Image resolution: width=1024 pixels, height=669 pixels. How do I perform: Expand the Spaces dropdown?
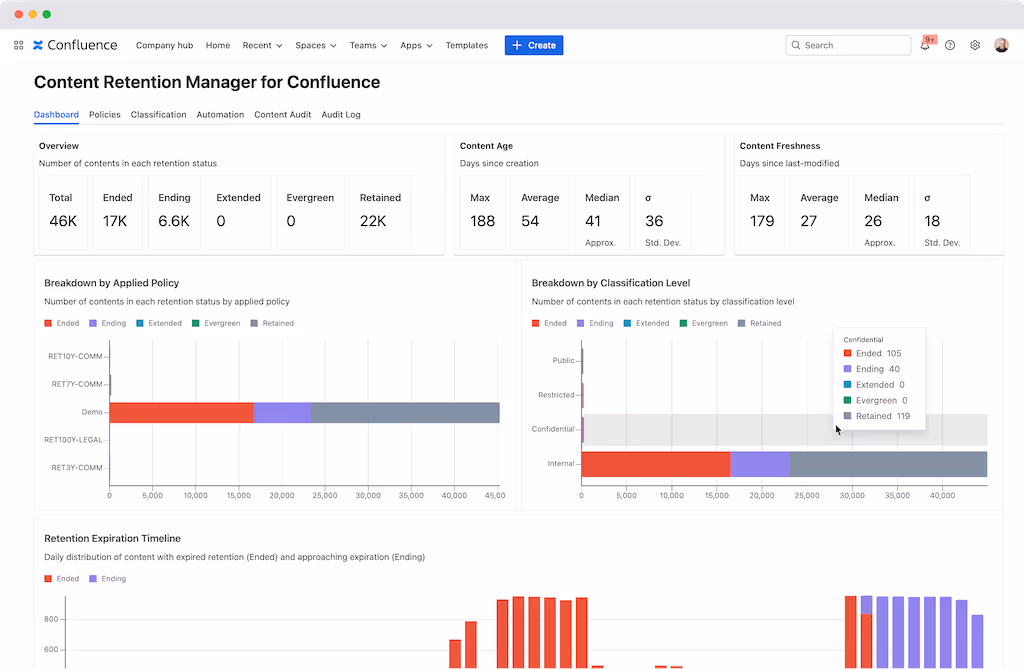coord(315,45)
